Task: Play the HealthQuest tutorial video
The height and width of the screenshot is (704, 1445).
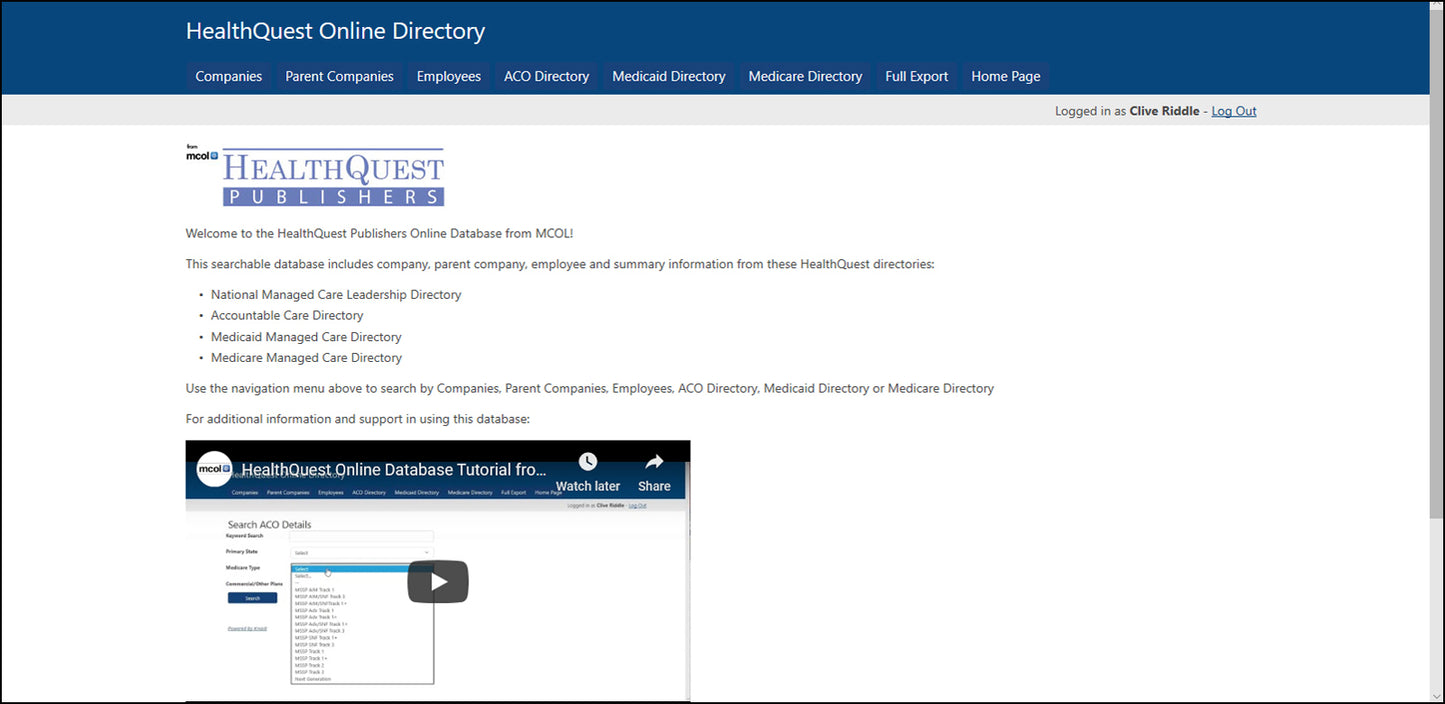Action: click(x=437, y=582)
